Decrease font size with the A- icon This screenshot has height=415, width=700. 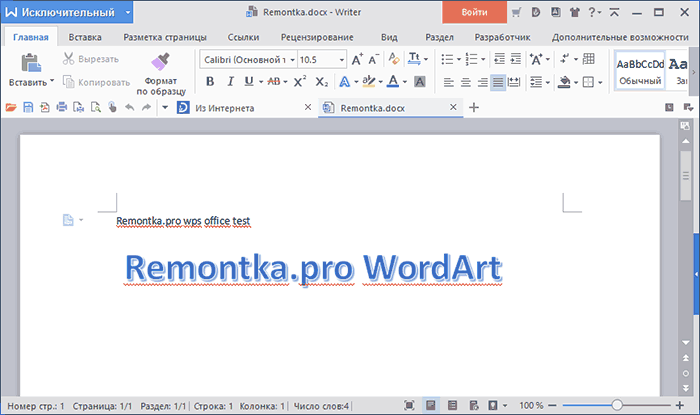[x=373, y=59]
